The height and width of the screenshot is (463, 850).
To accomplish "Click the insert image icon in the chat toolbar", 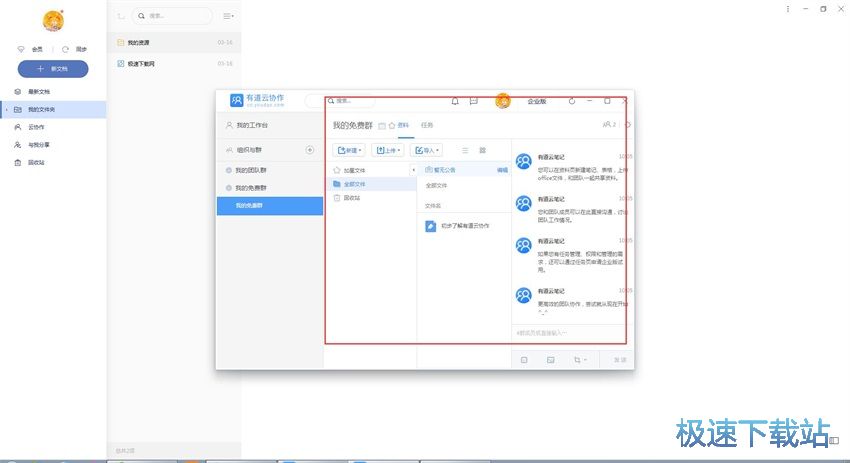I will pos(551,360).
